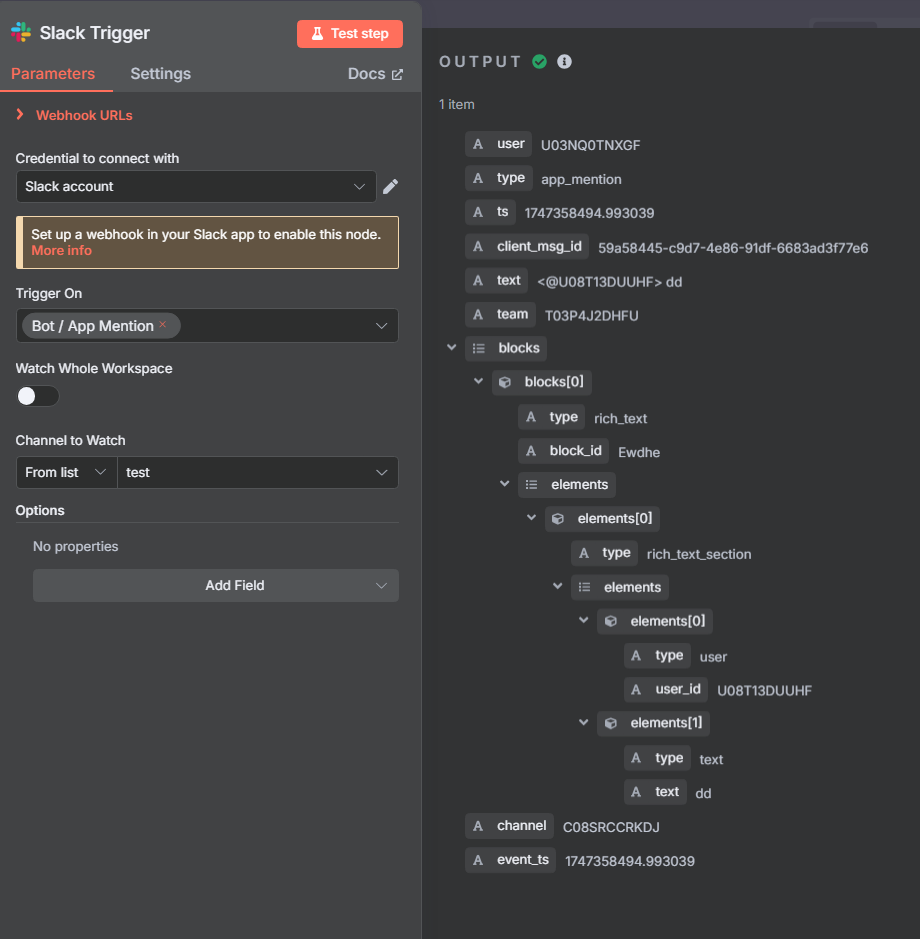Screen dimensions: 920x939
Task: Collapse the blocks list node
Action: (452, 347)
